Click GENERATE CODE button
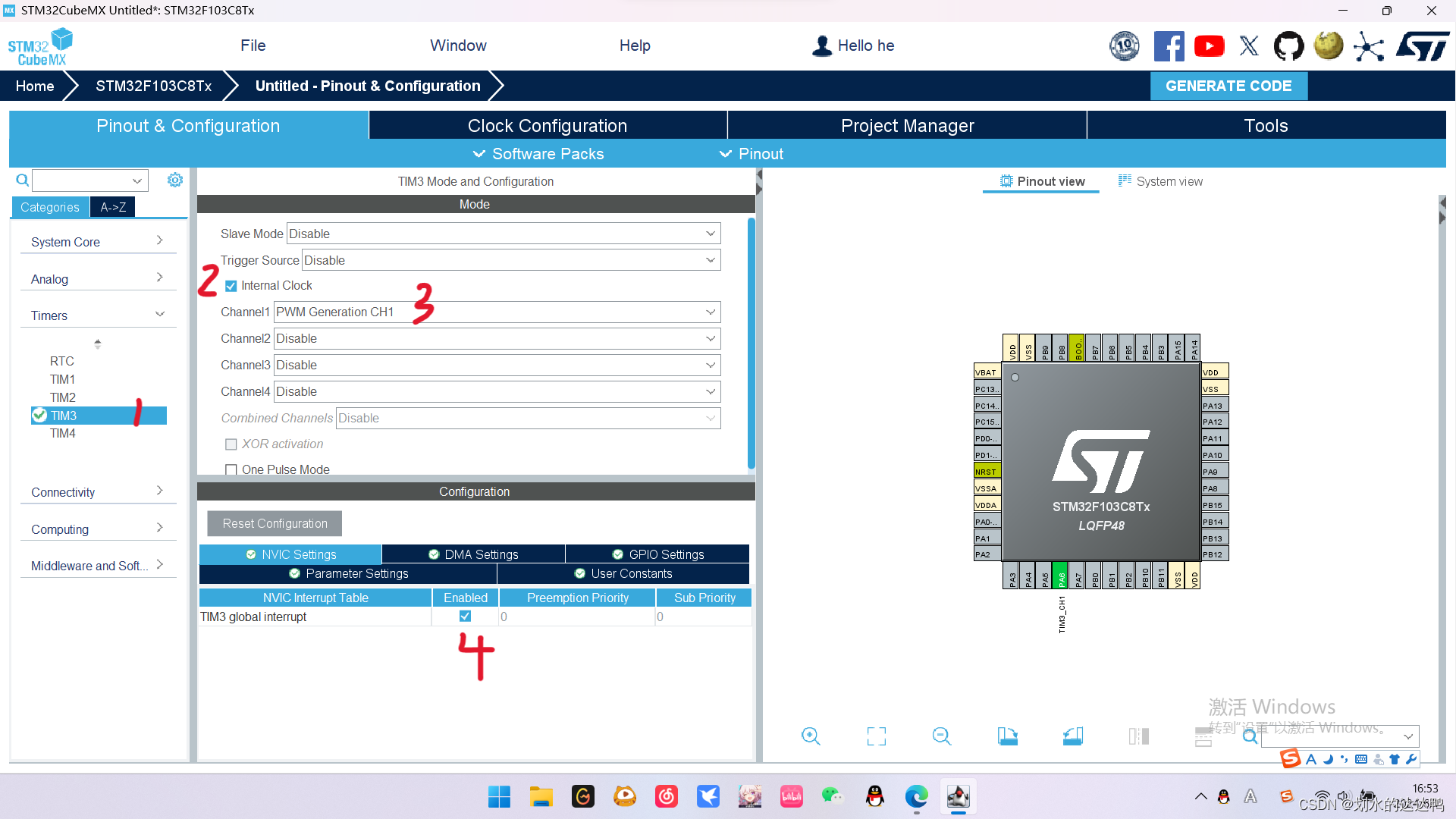1456x819 pixels. (1228, 85)
